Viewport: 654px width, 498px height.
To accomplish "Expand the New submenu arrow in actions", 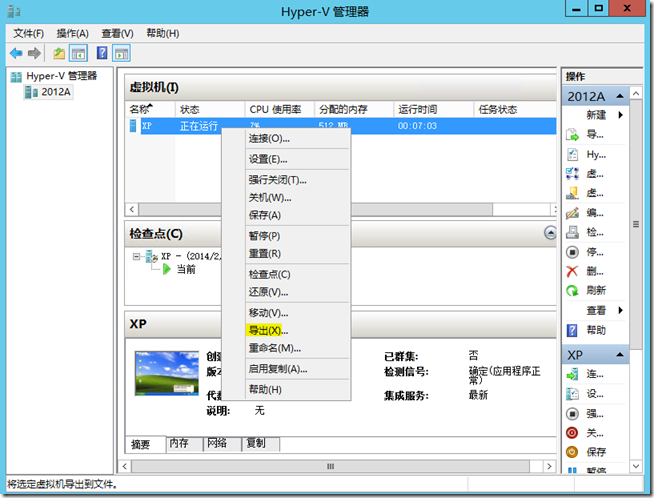I will click(x=621, y=115).
